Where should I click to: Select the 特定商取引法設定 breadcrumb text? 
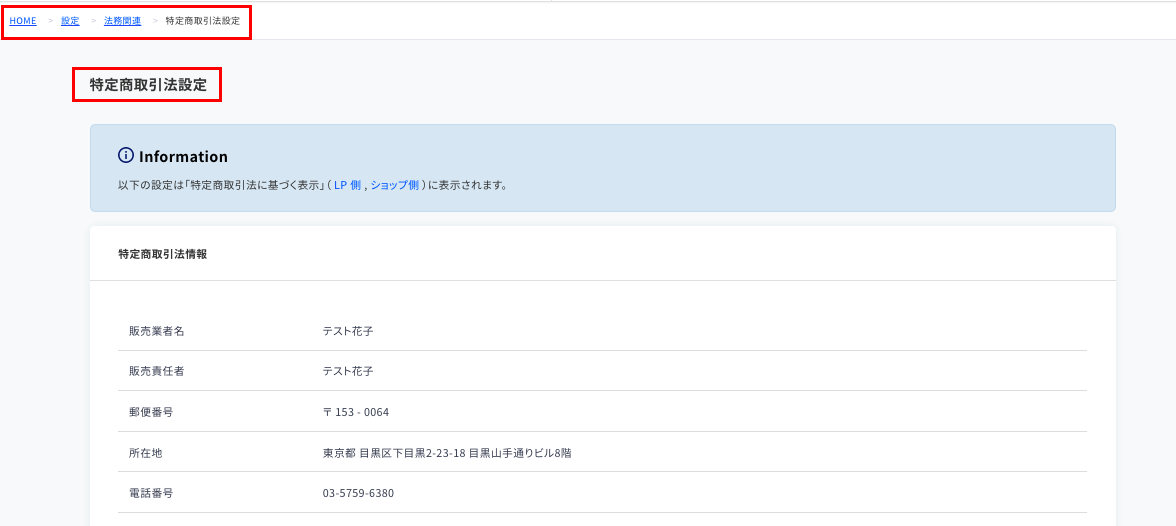tap(202, 21)
